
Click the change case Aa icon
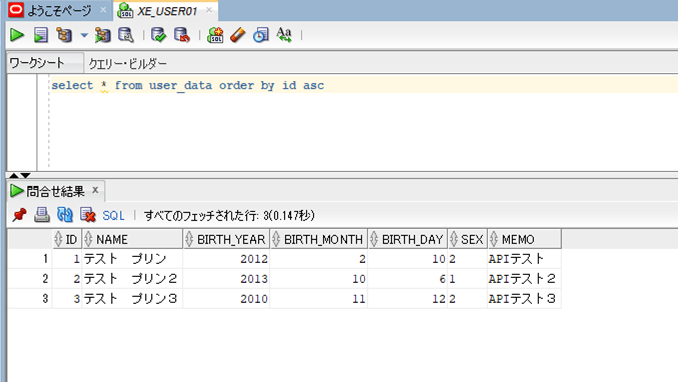point(284,35)
